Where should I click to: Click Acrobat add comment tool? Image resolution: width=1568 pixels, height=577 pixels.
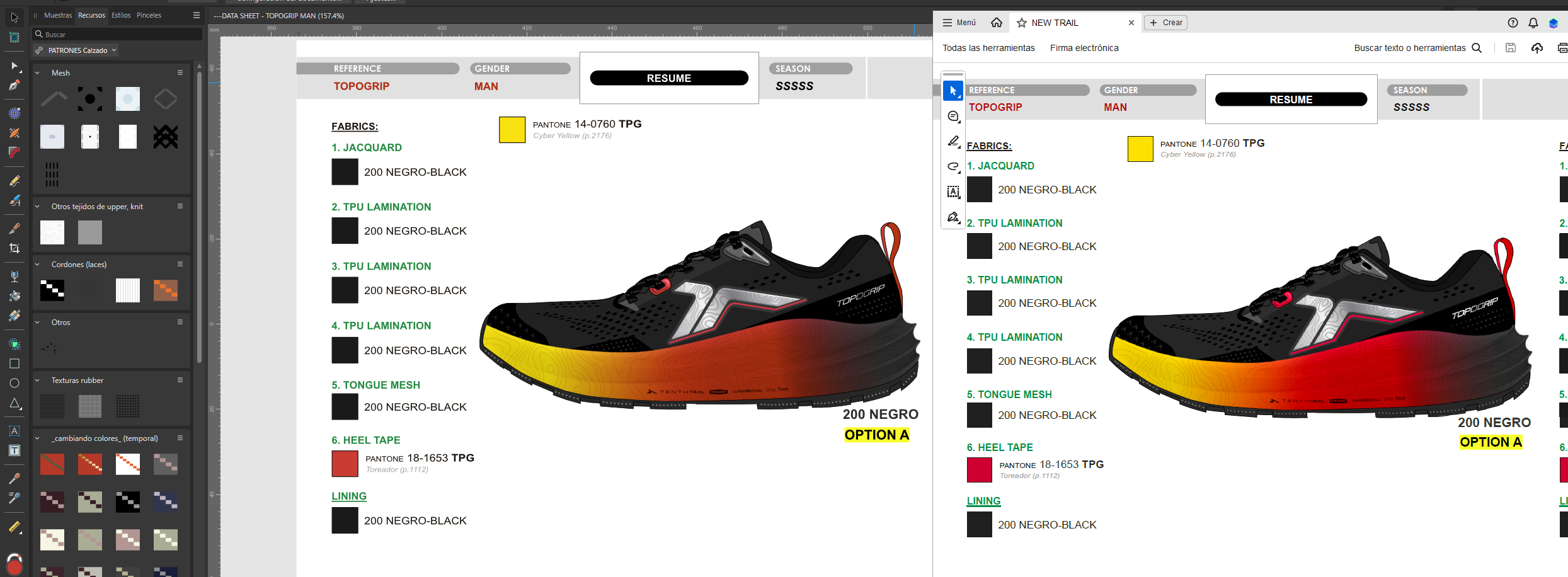click(953, 117)
